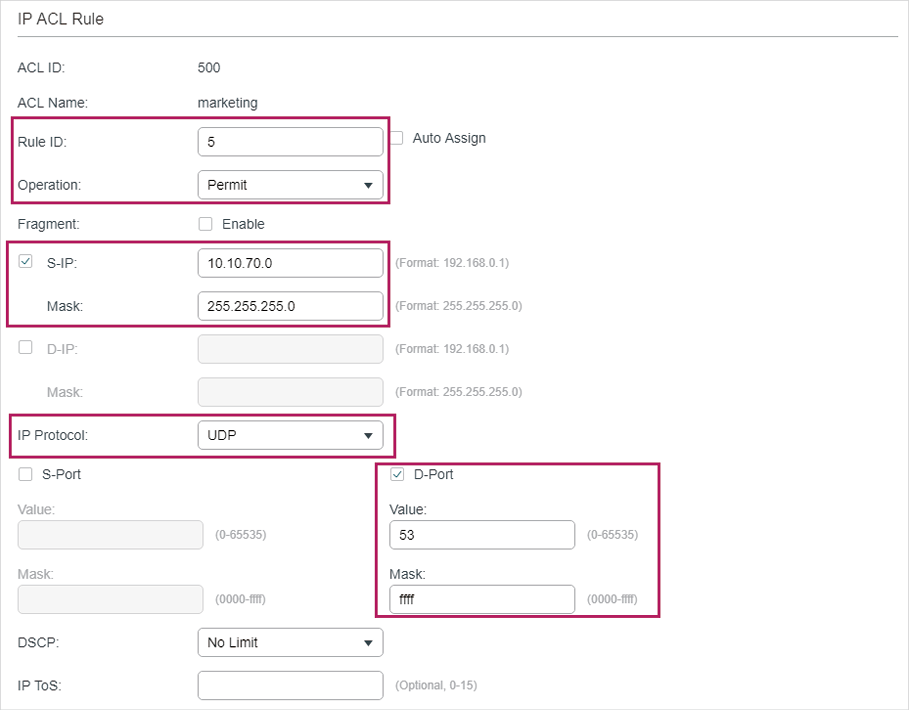The image size is (909, 710).
Task: Click the empty S-Port Value field
Action: [110, 535]
